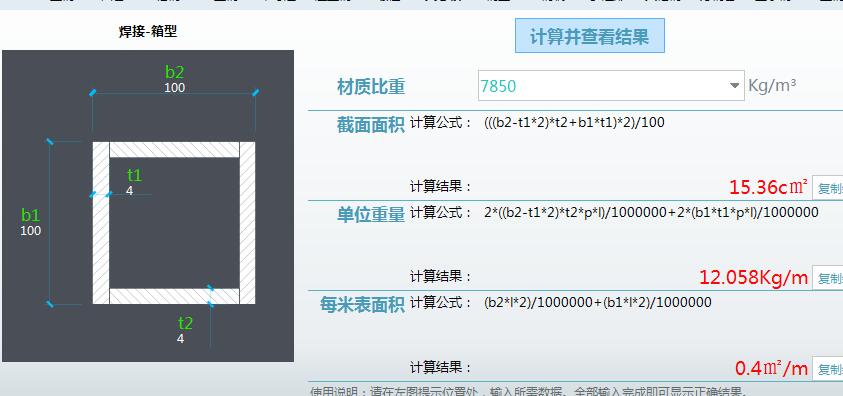Click the 计算并查看结果 button

(590, 35)
